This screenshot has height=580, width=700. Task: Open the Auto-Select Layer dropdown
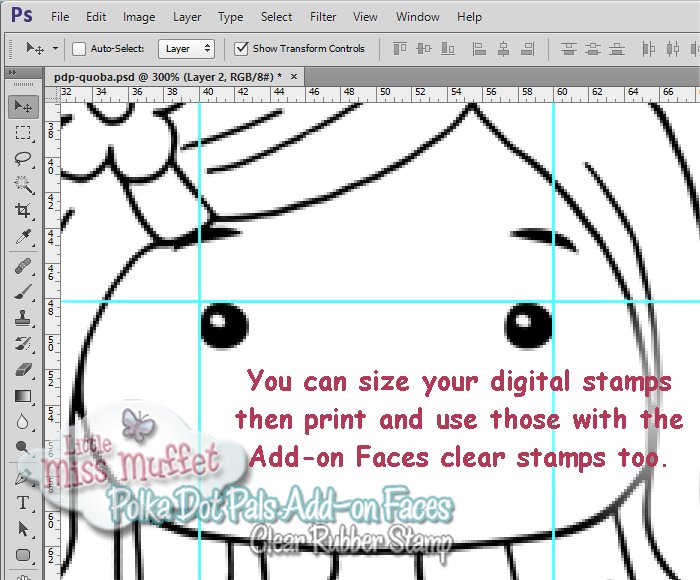(x=187, y=48)
